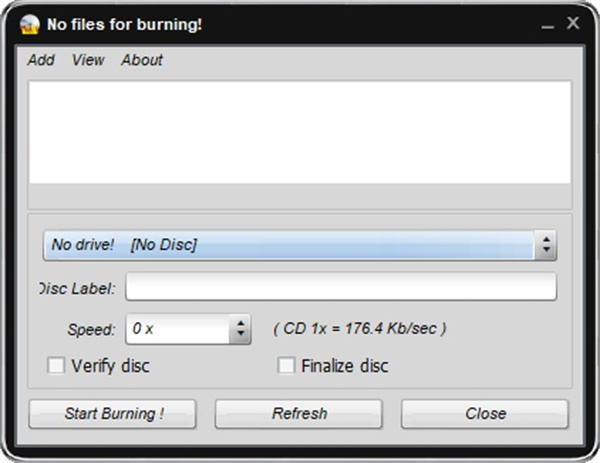
Task: Click the empty file list area
Action: 300,132
